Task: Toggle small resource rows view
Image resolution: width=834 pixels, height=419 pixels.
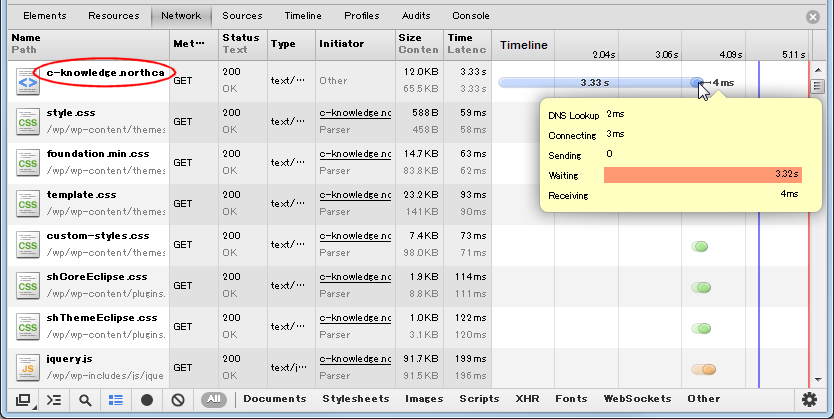Action: [x=116, y=400]
